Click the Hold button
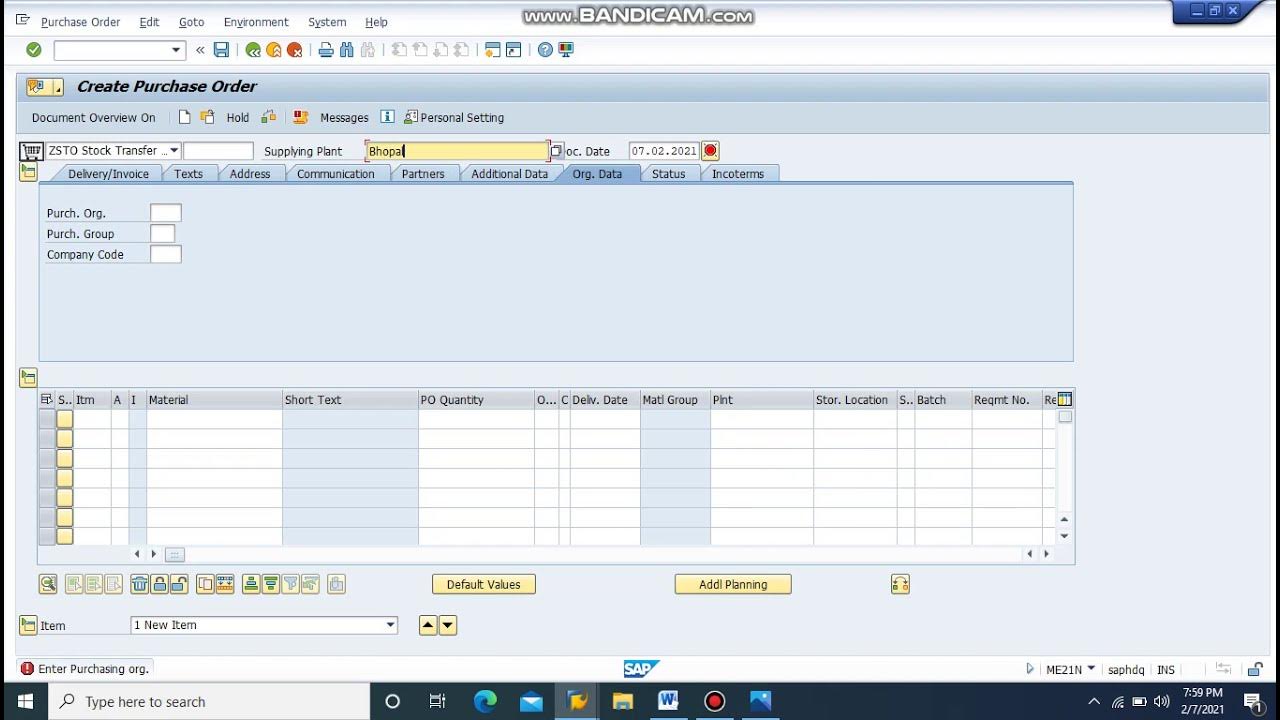The height and width of the screenshot is (720, 1280). [238, 117]
